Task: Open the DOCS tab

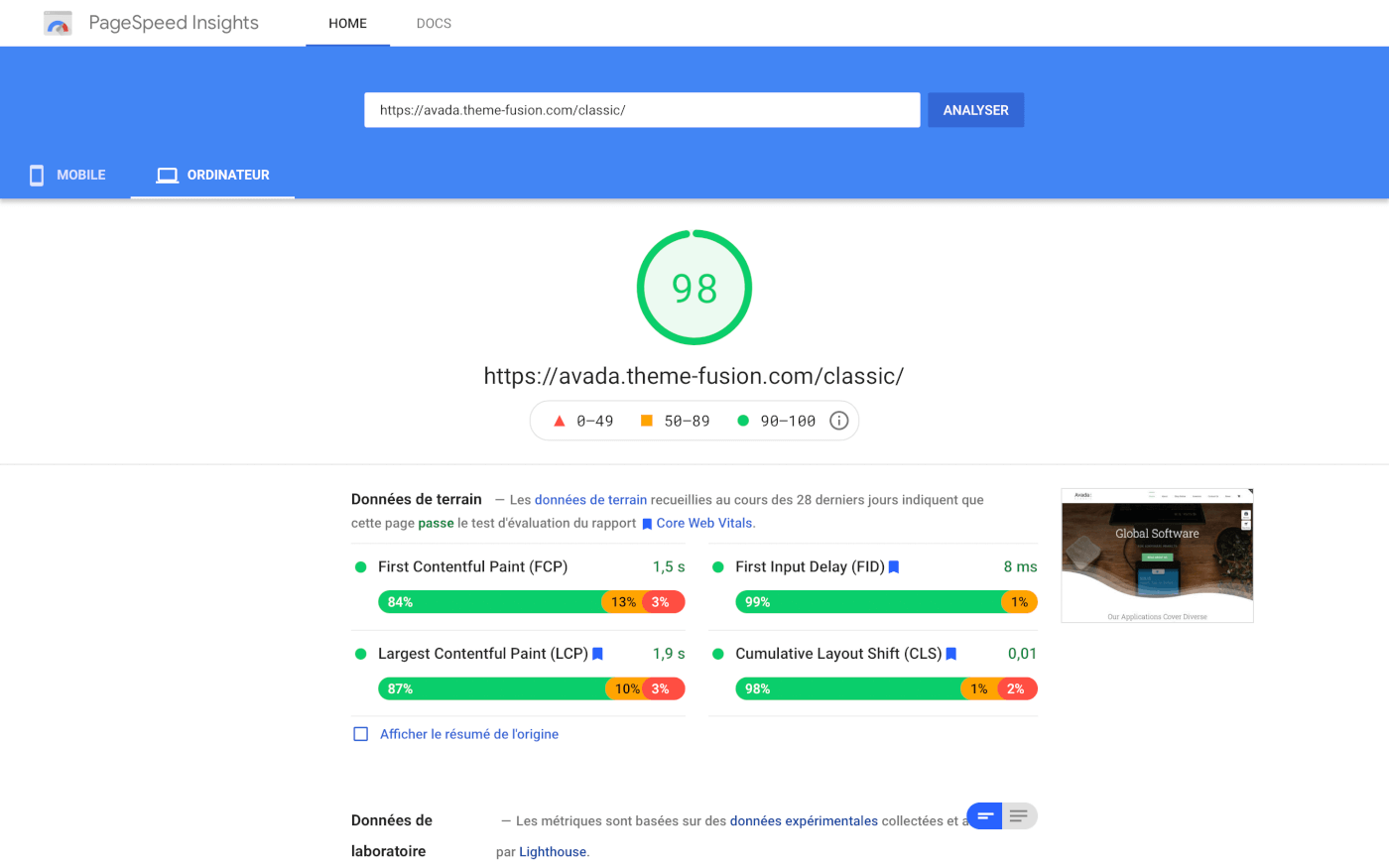Action: pyautogui.click(x=434, y=23)
